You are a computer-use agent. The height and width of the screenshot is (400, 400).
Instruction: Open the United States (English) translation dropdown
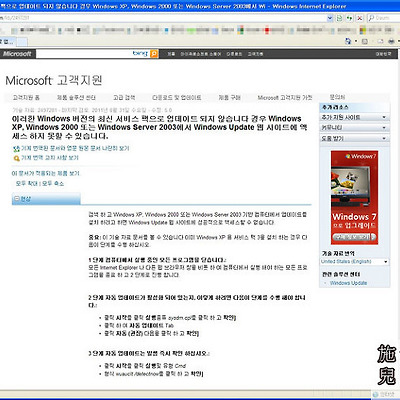pyautogui.click(x=354, y=262)
